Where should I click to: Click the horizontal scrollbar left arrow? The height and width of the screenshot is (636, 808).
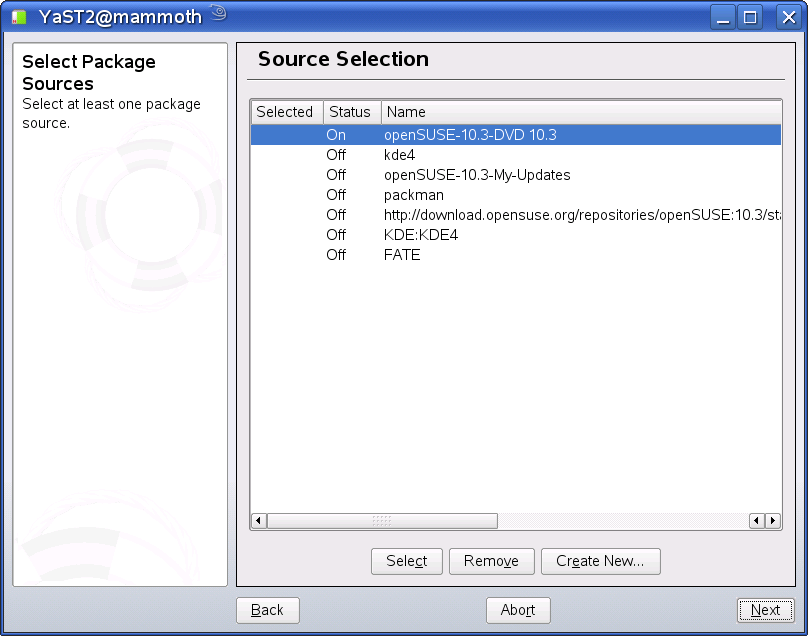(259, 521)
